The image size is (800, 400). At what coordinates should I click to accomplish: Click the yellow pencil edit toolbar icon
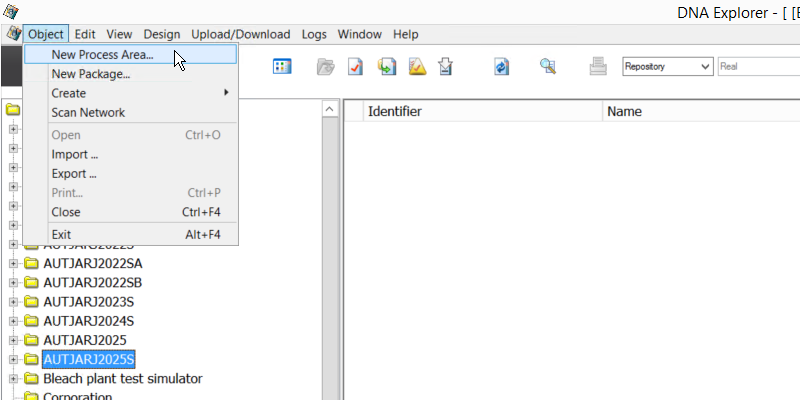coord(417,67)
